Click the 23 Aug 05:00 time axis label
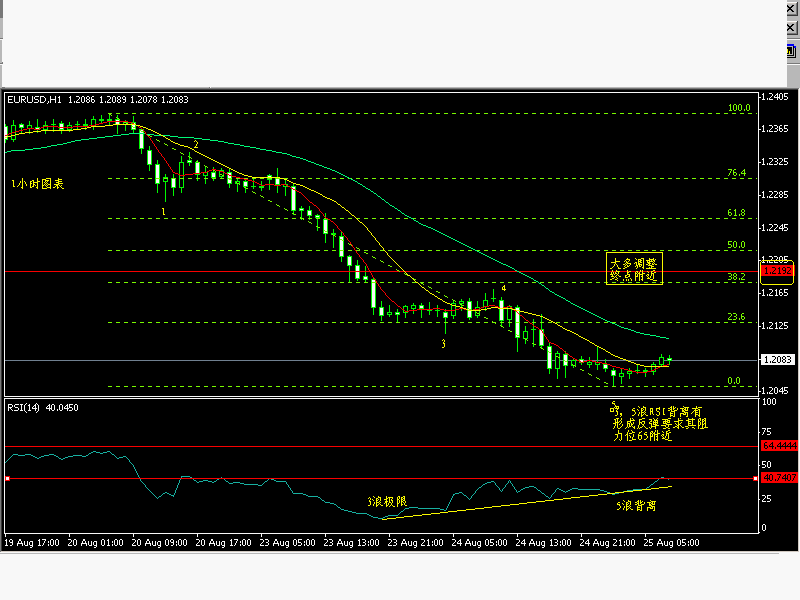The width and height of the screenshot is (800, 600). 287,543
